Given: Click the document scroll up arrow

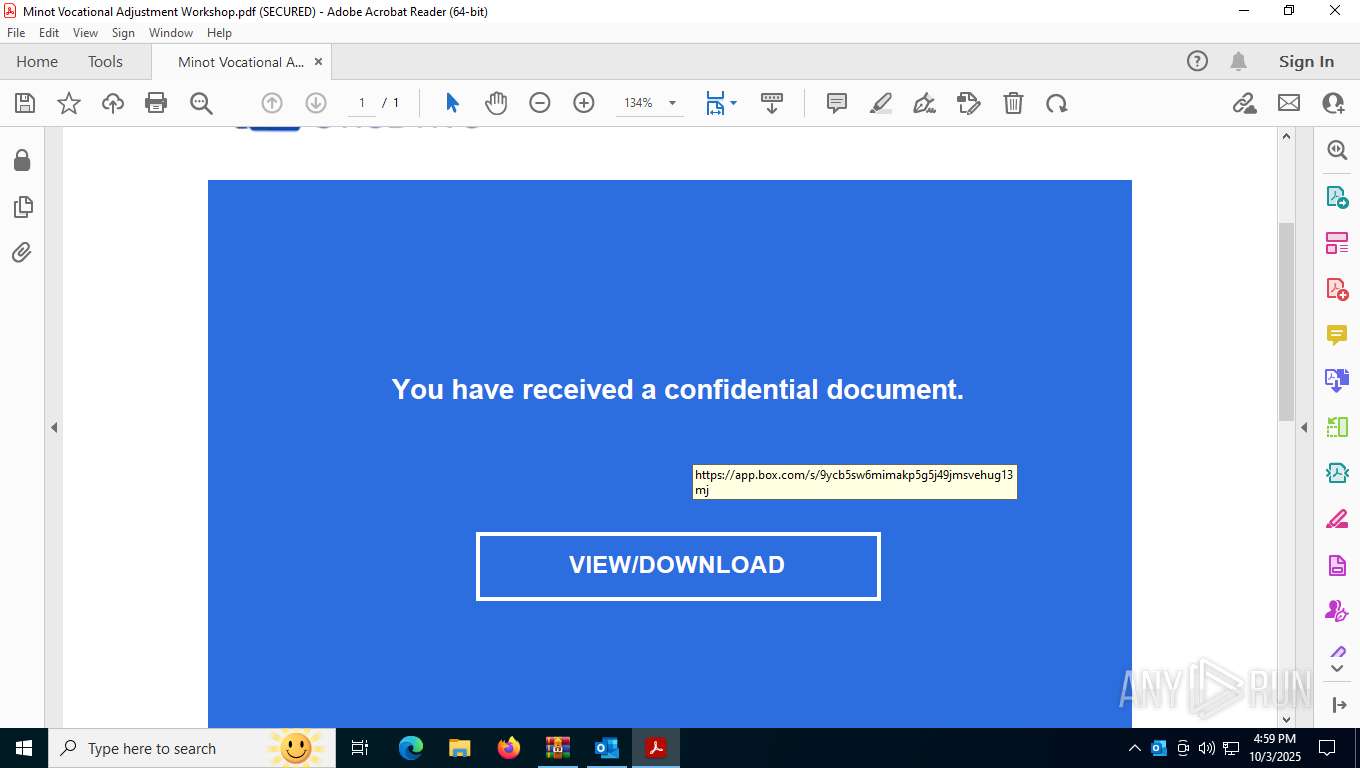Looking at the screenshot, I should pyautogui.click(x=1287, y=137).
